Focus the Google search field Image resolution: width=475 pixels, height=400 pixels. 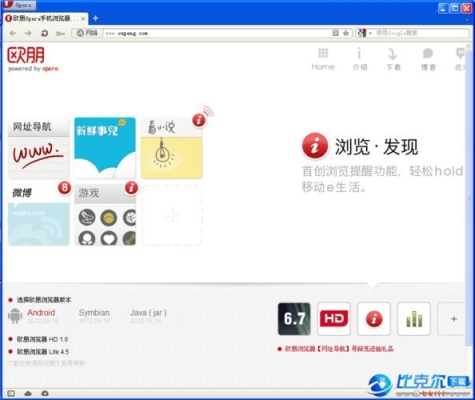tap(421, 33)
